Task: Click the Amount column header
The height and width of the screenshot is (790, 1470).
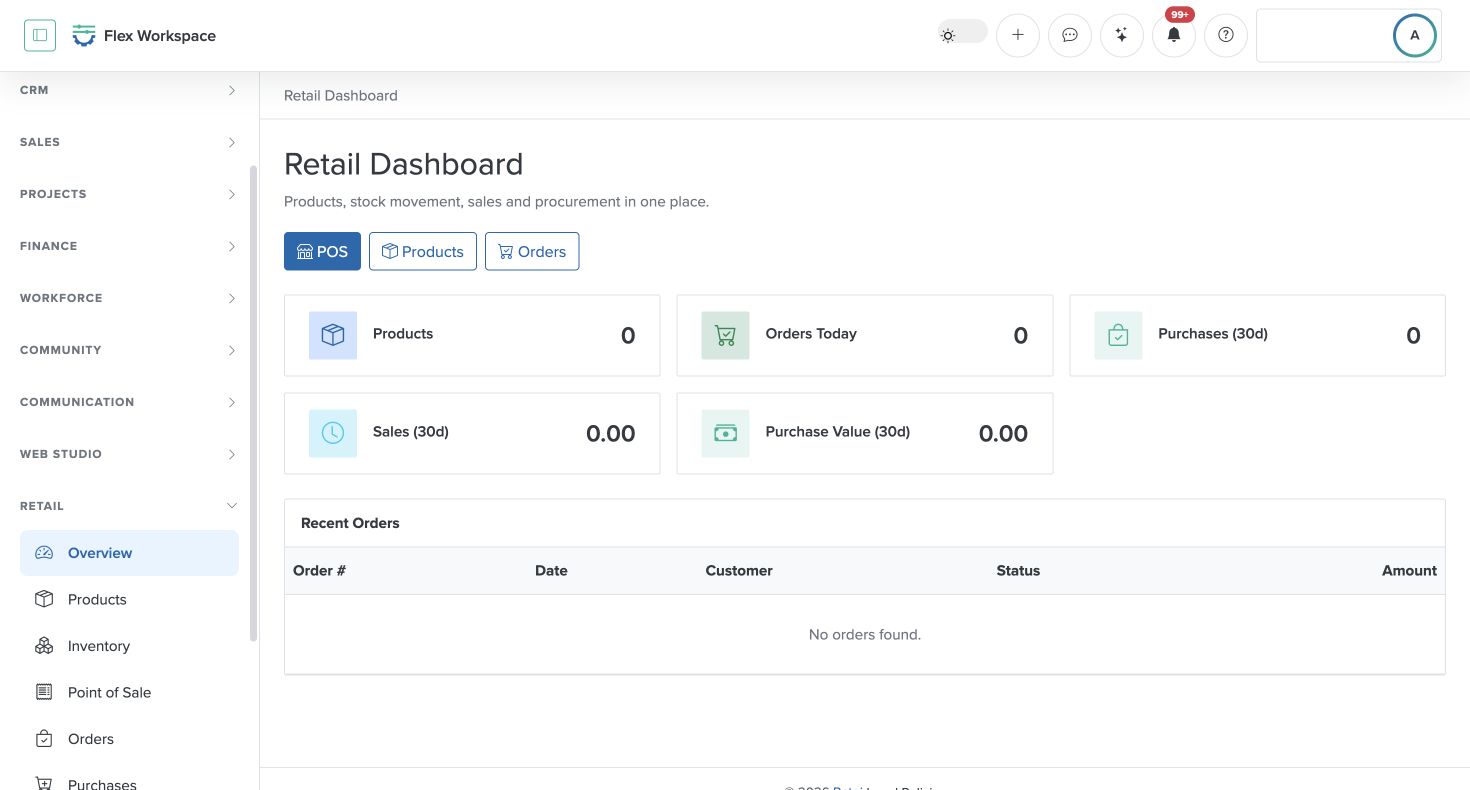Action: click(1409, 571)
